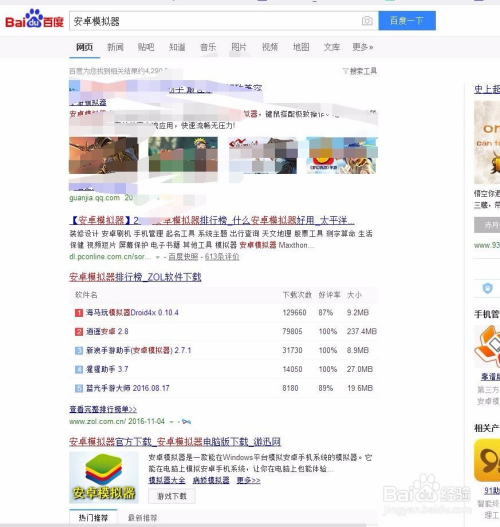
Task: Expand the 更多 menu
Action: pyautogui.click(x=363, y=47)
